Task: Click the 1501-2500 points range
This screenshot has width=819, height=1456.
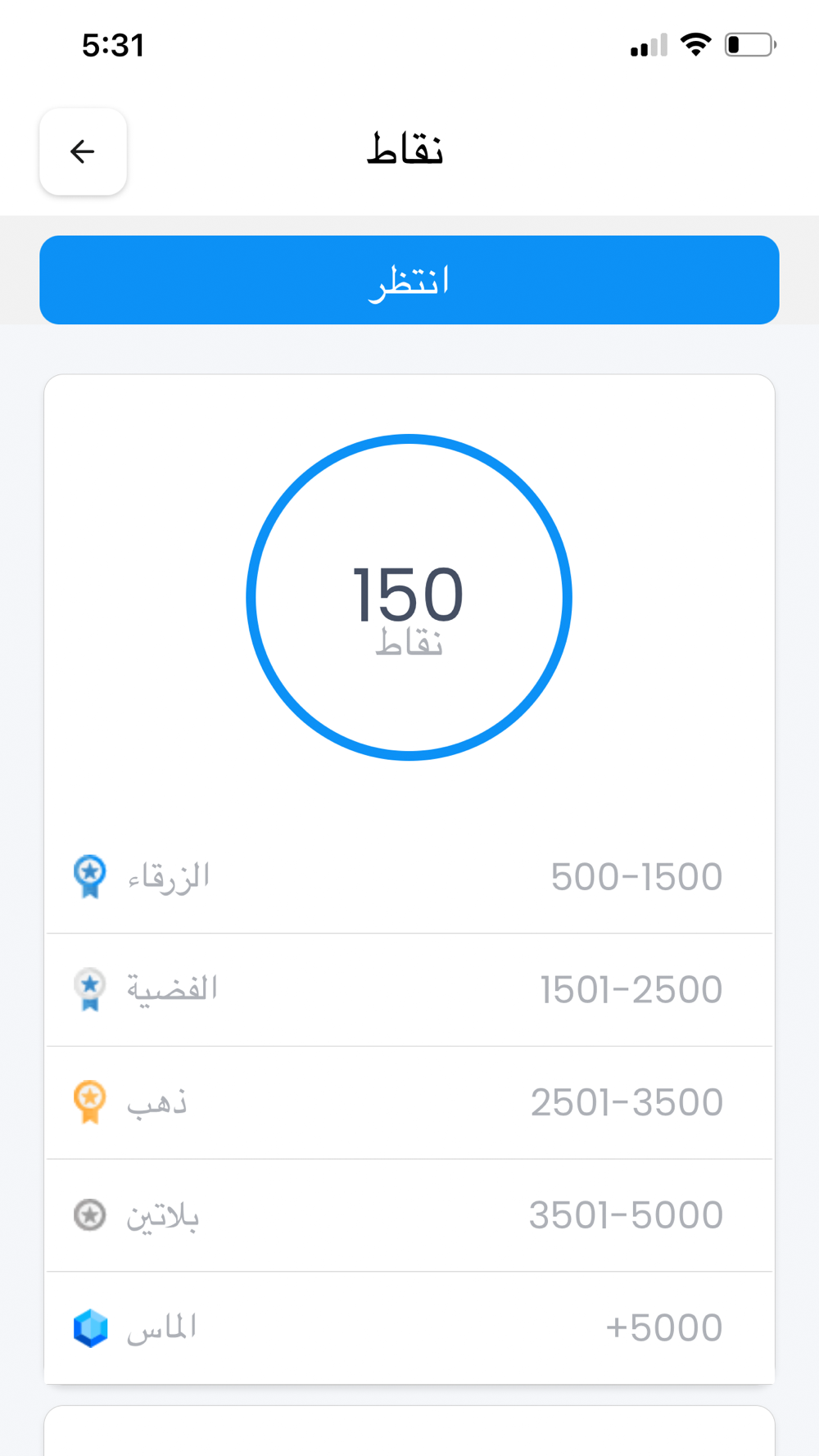Action: click(x=631, y=990)
